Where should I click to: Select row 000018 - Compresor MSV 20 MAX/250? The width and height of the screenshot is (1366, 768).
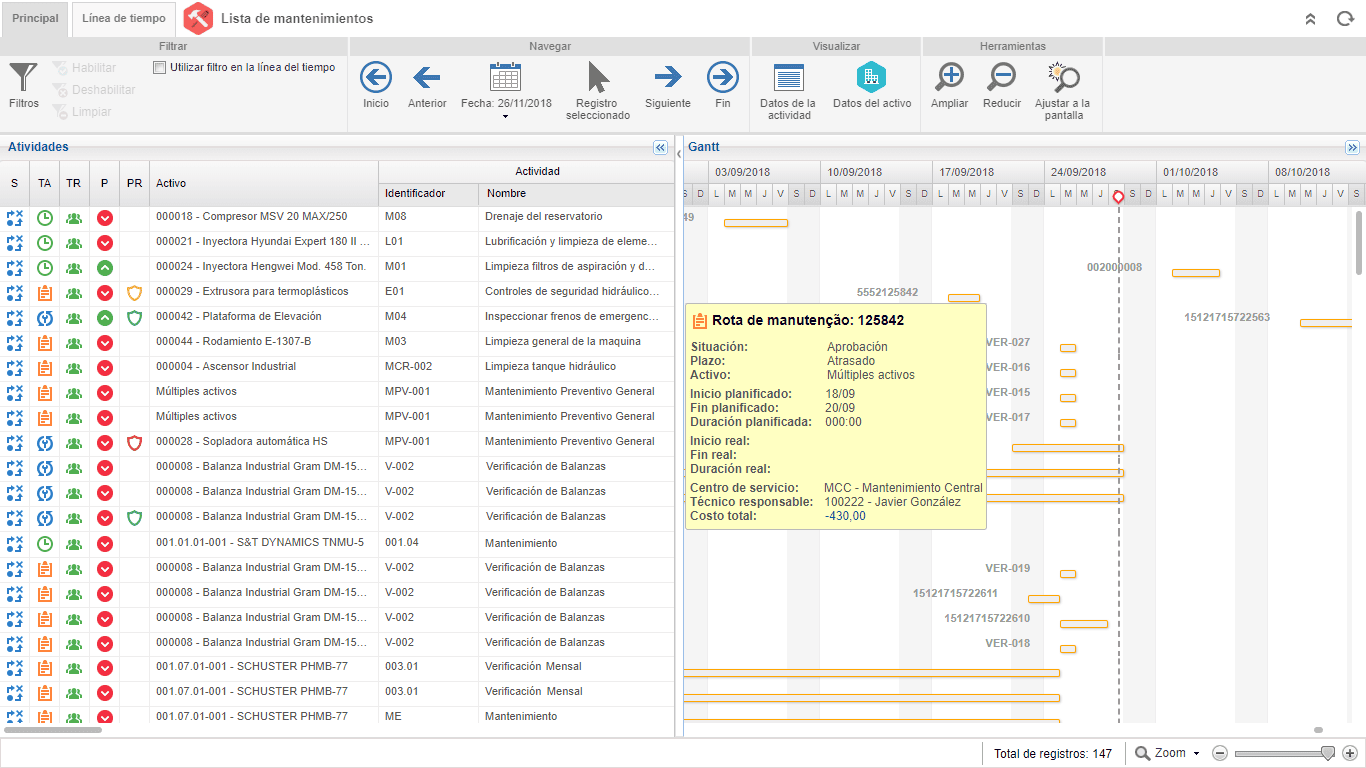pos(337,217)
